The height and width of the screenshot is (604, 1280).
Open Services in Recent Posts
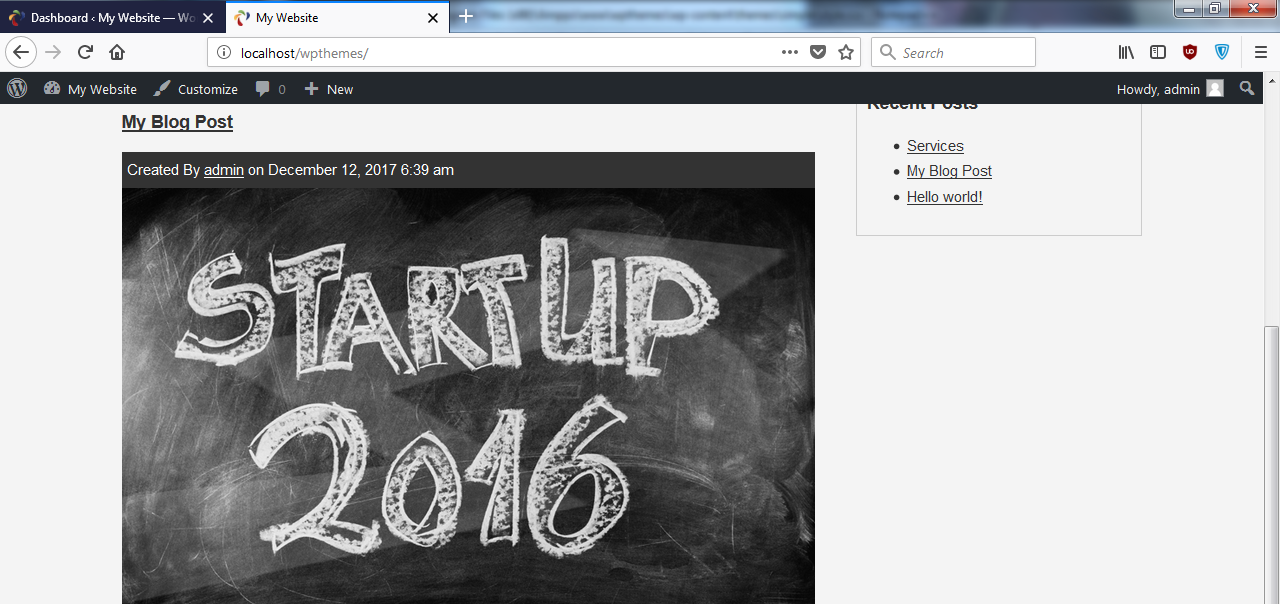coord(935,146)
